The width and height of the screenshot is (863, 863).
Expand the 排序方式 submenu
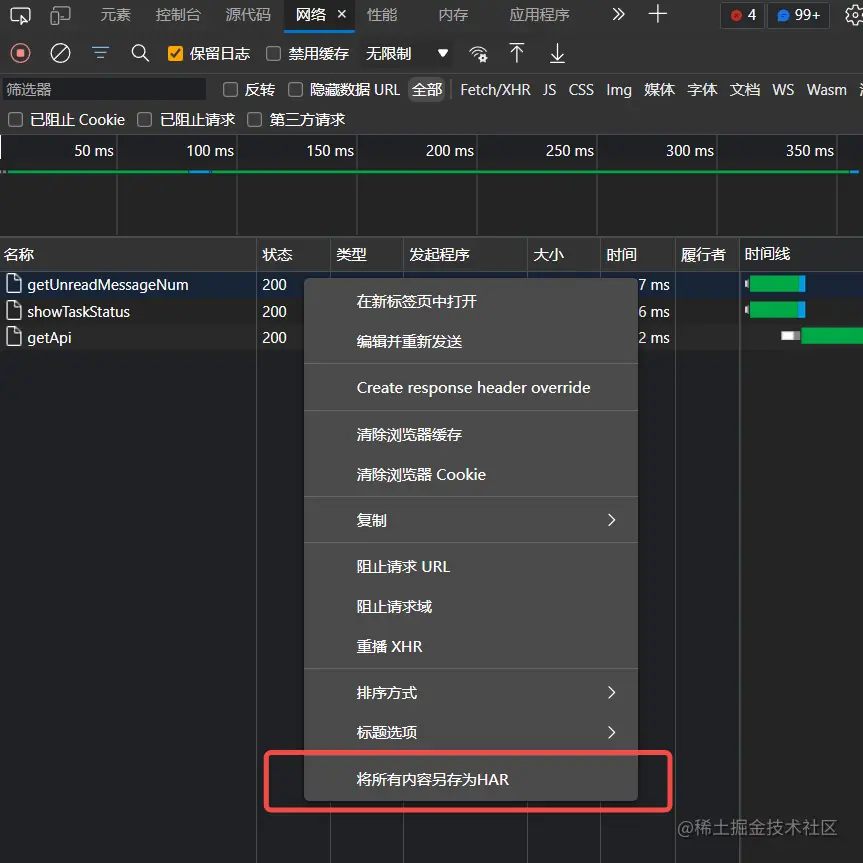click(471, 692)
